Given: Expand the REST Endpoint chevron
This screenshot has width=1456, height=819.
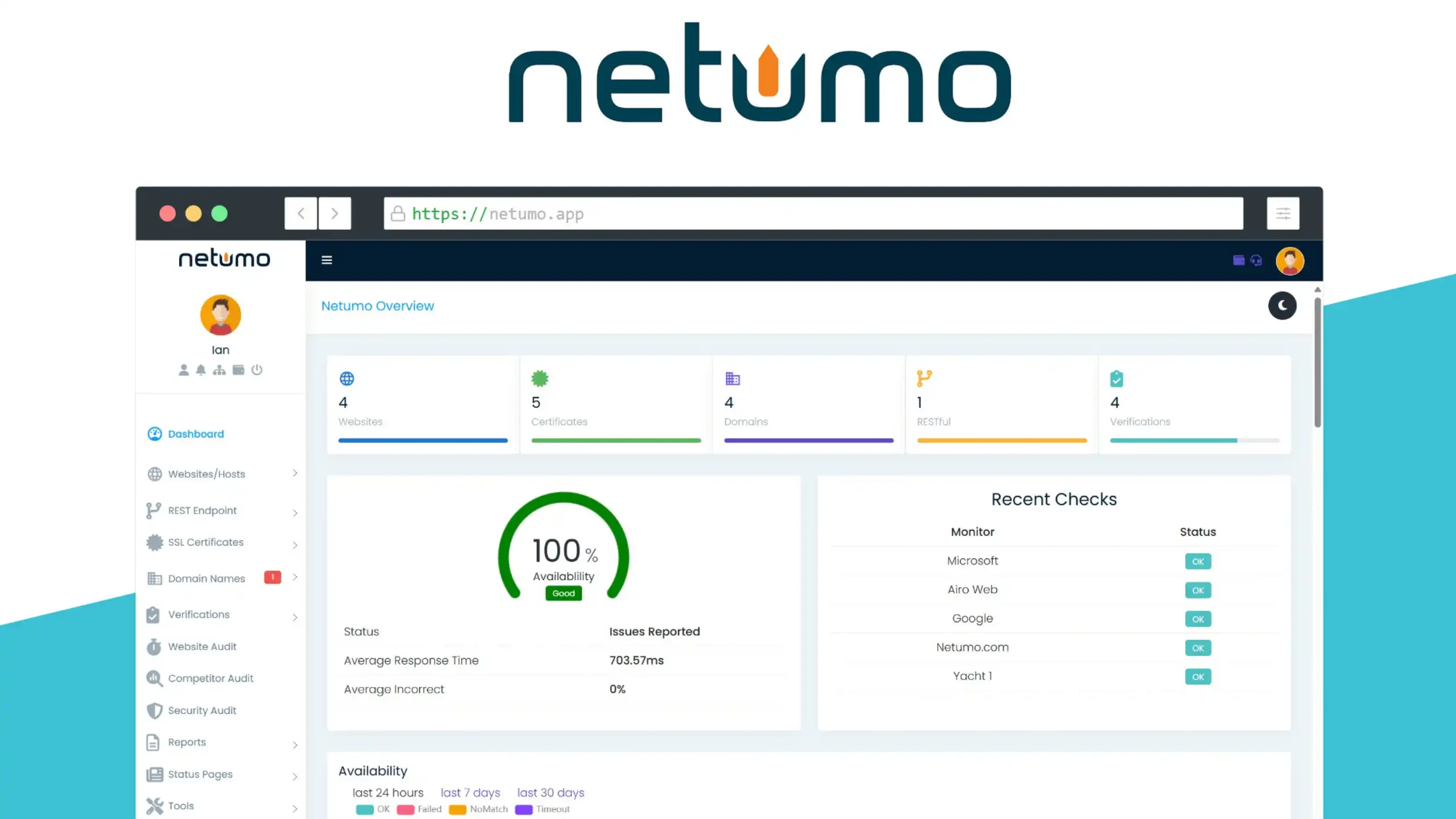Looking at the screenshot, I should tap(295, 513).
